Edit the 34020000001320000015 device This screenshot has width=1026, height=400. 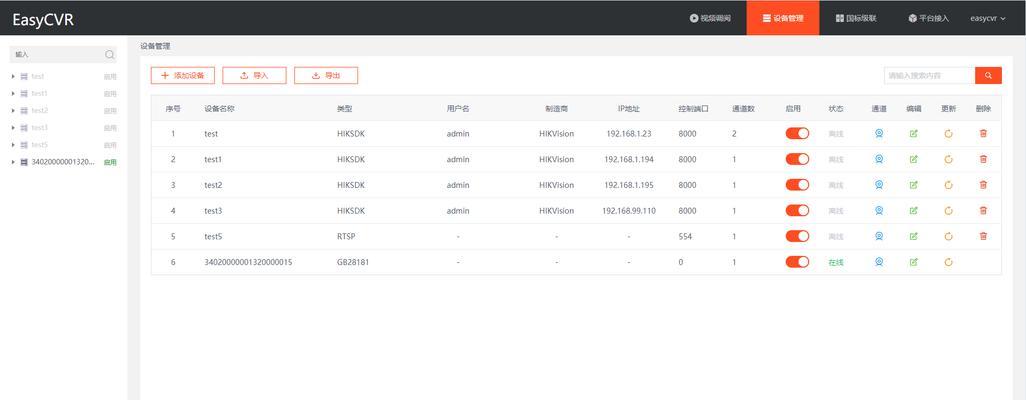[913, 262]
